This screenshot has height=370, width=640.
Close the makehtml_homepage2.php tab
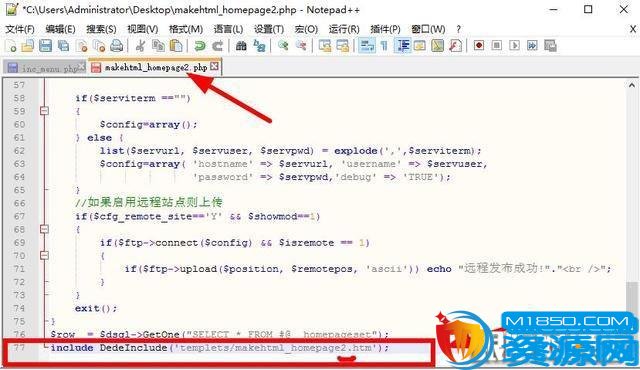point(214,66)
